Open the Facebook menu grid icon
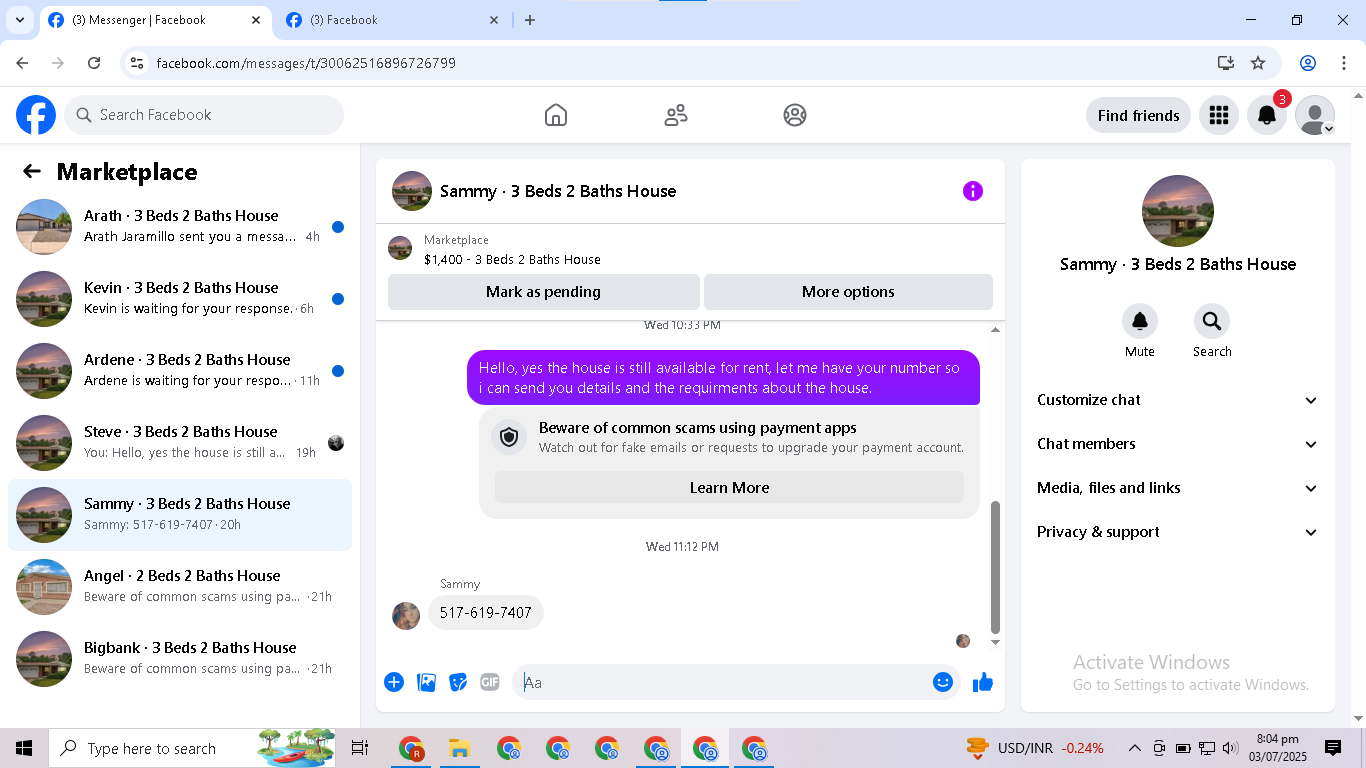1366x768 pixels. tap(1218, 115)
